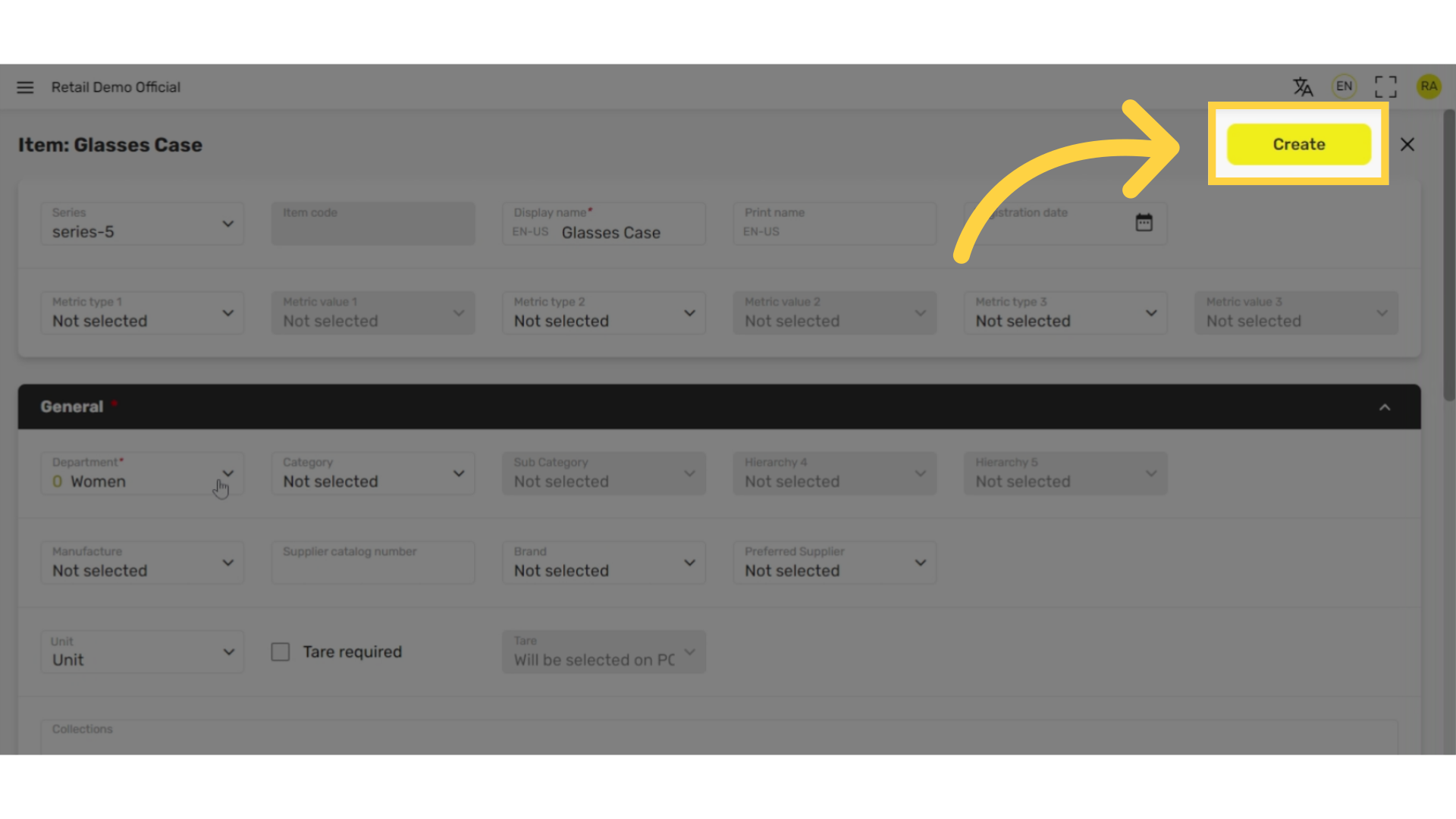Open the Preferred Supplier dropdown

point(835,563)
